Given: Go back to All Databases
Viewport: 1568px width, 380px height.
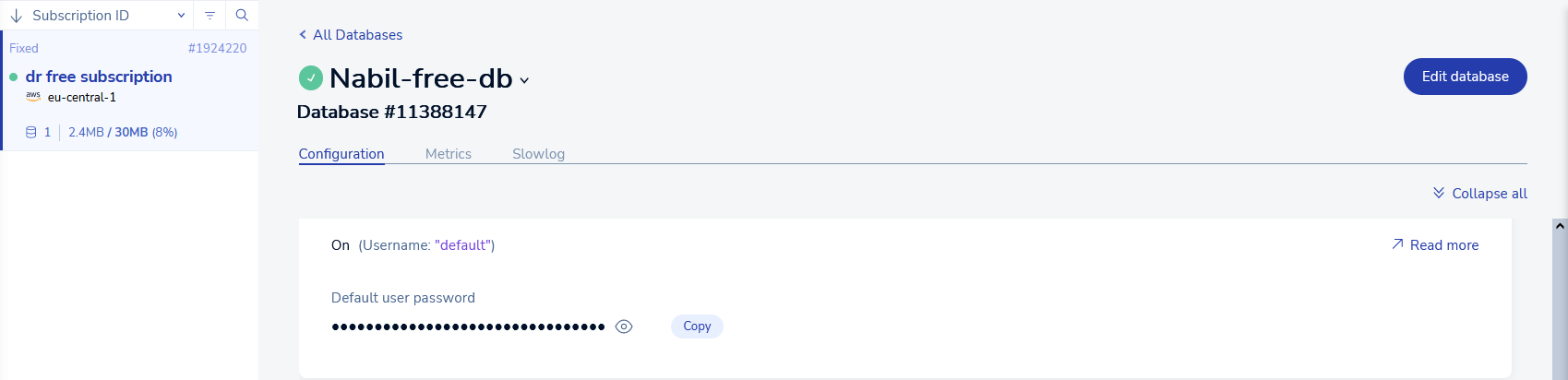Looking at the screenshot, I should (351, 35).
